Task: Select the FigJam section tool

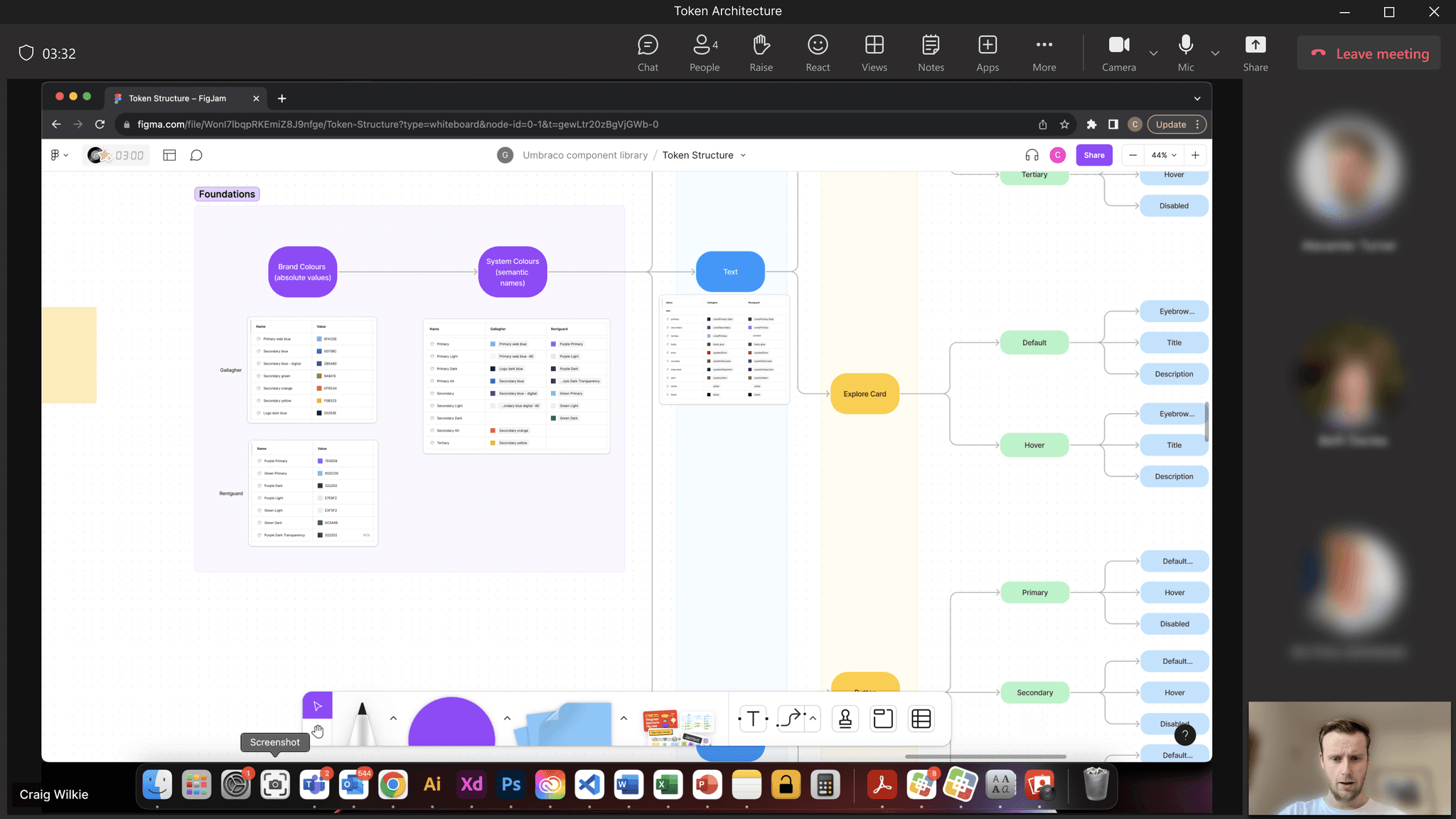Action: (x=883, y=719)
